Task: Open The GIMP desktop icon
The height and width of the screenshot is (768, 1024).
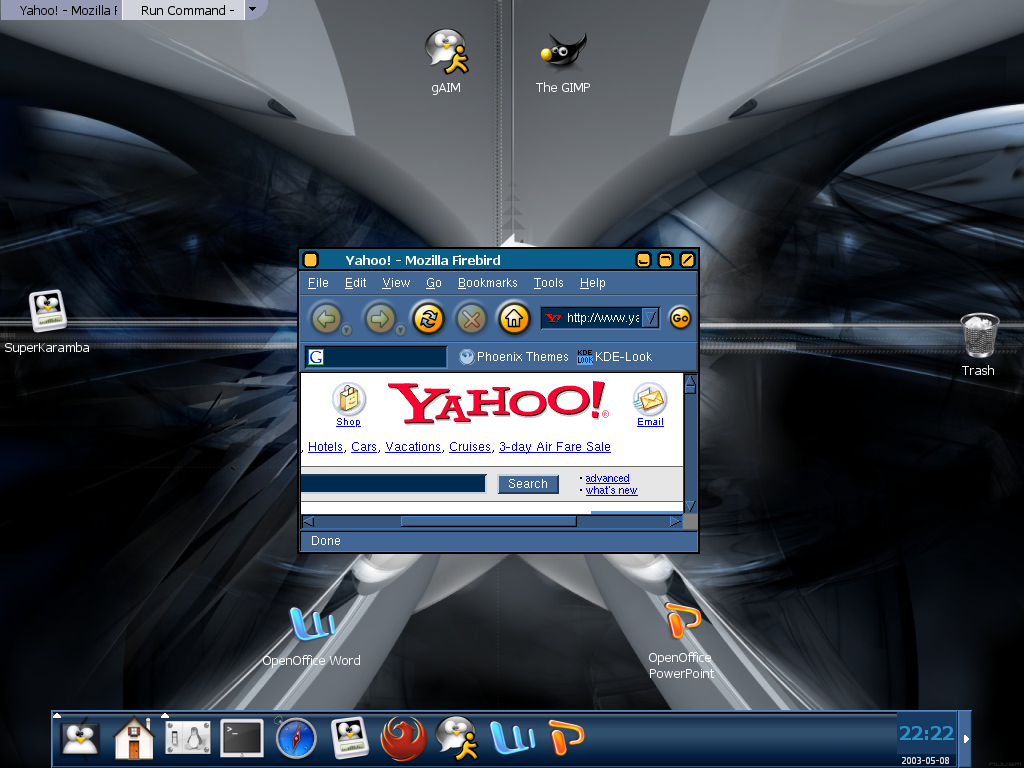Action: (563, 61)
